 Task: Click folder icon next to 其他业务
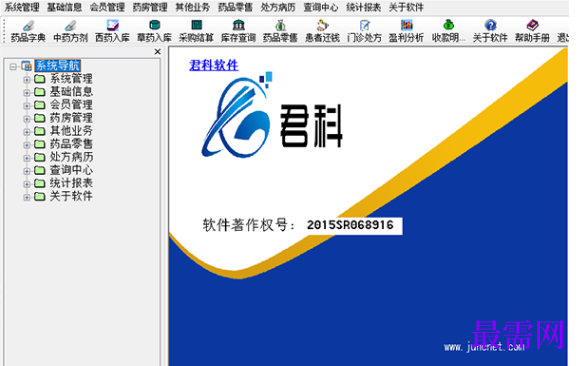[39, 131]
